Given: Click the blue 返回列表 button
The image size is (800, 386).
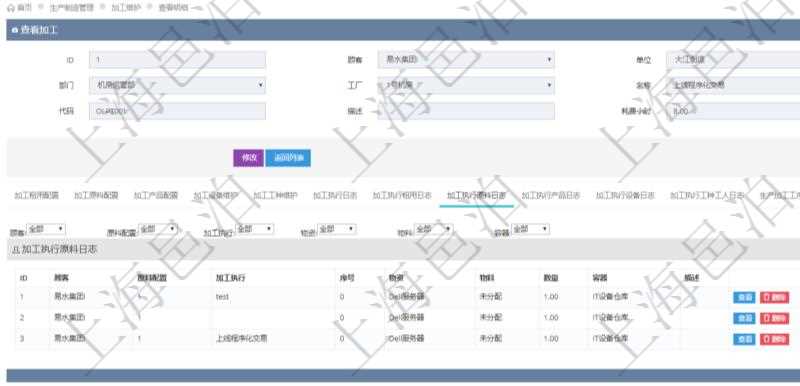Looking at the screenshot, I should tap(288, 158).
